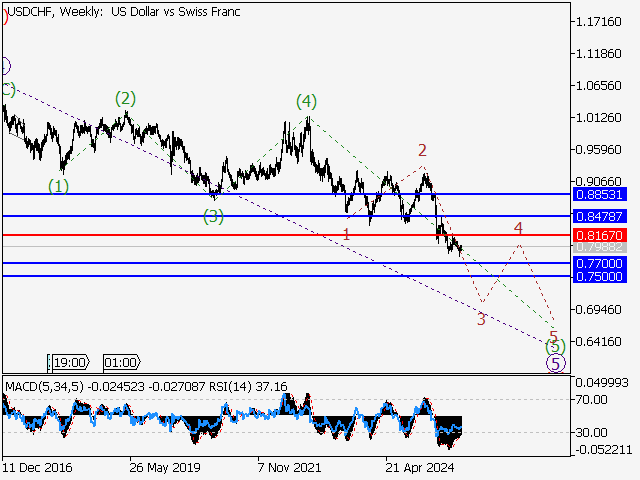
Task: Select red wave label 2
Action: [x=422, y=150]
